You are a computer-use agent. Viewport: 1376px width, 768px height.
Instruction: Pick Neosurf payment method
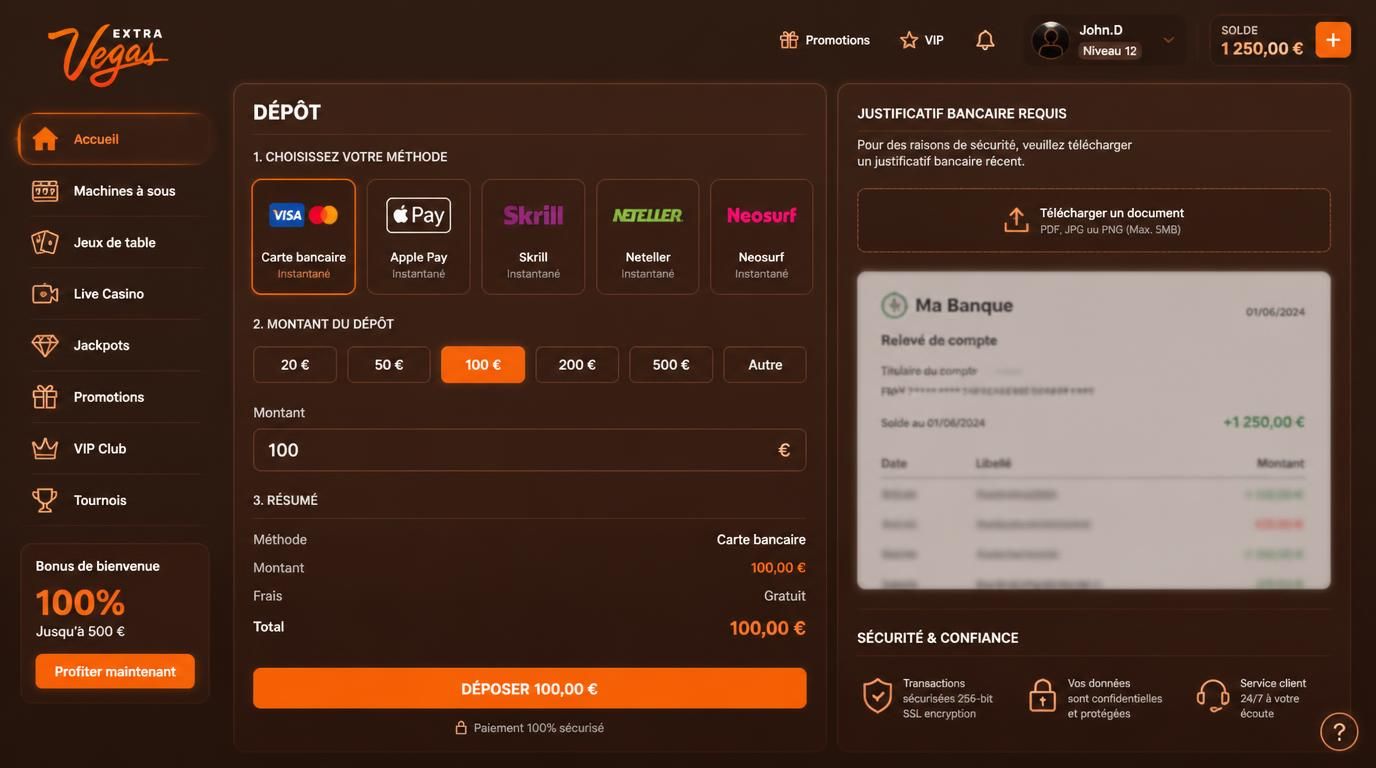(x=762, y=237)
